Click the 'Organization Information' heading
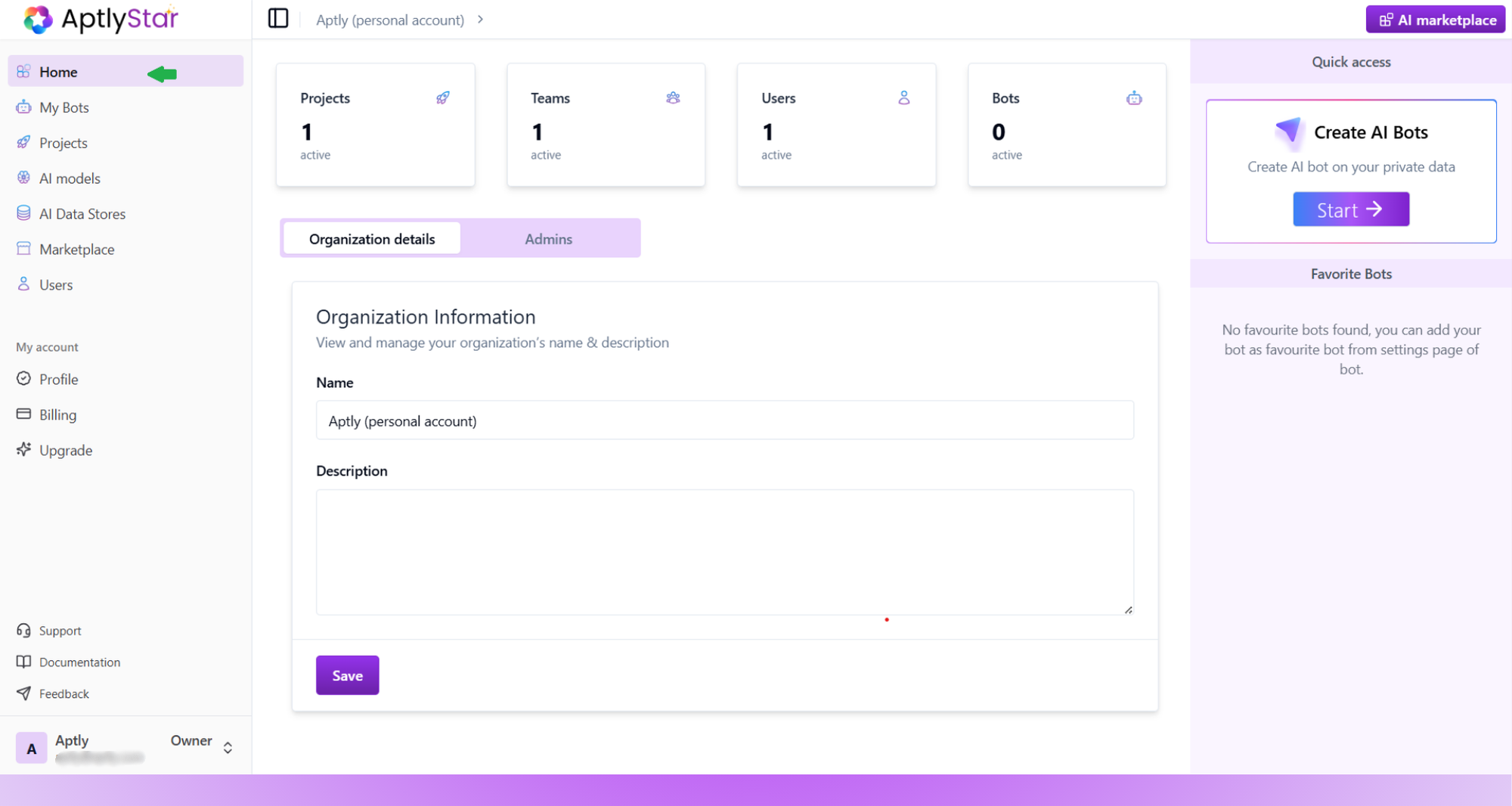The width and height of the screenshot is (1512, 806). [x=426, y=317]
